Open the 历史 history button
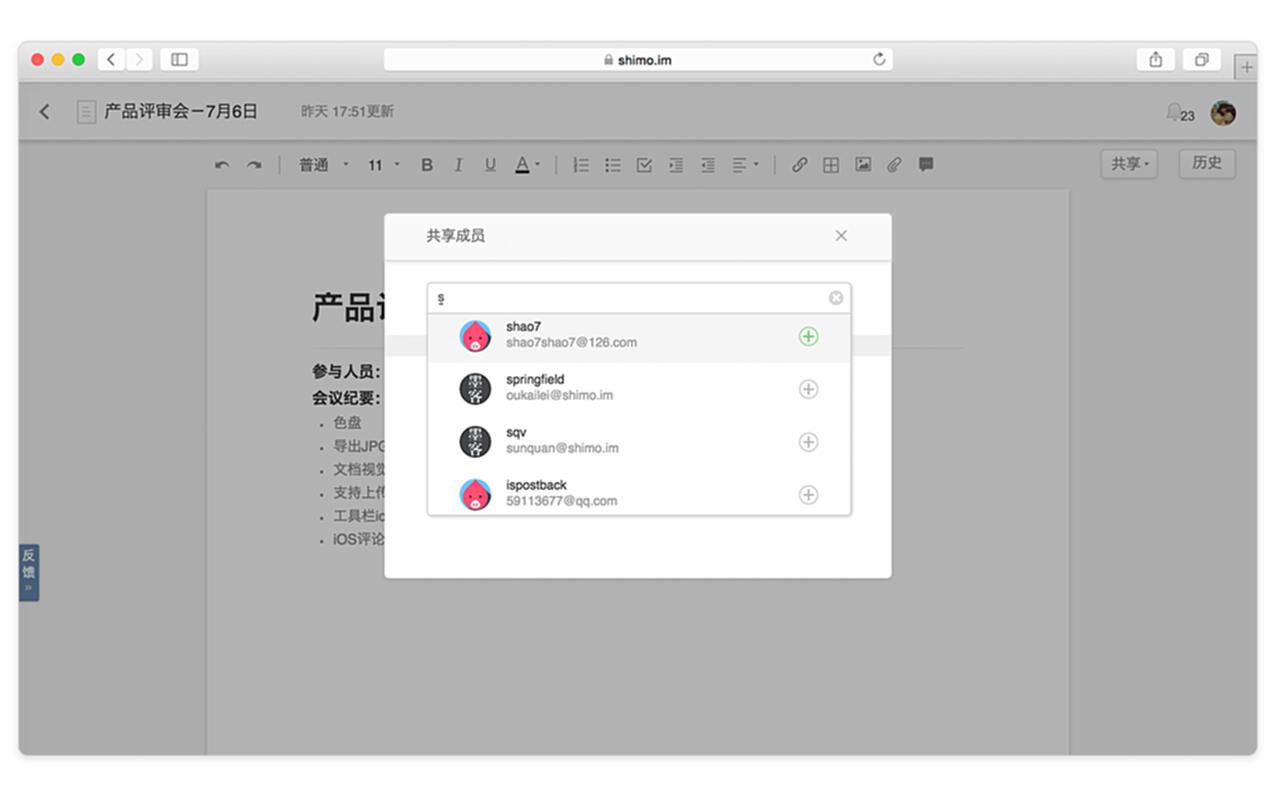This screenshot has height=798, width=1280. pos(1207,163)
